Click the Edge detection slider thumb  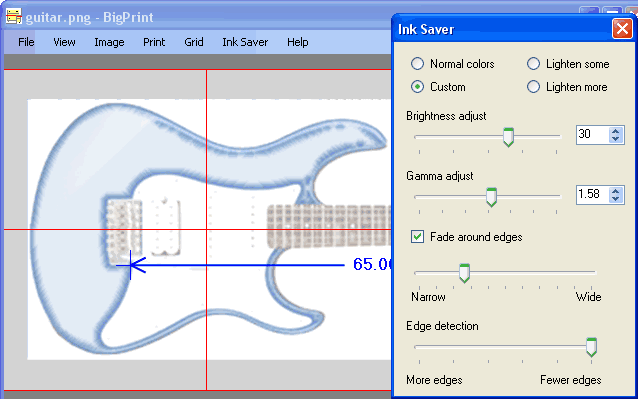[x=591, y=347]
